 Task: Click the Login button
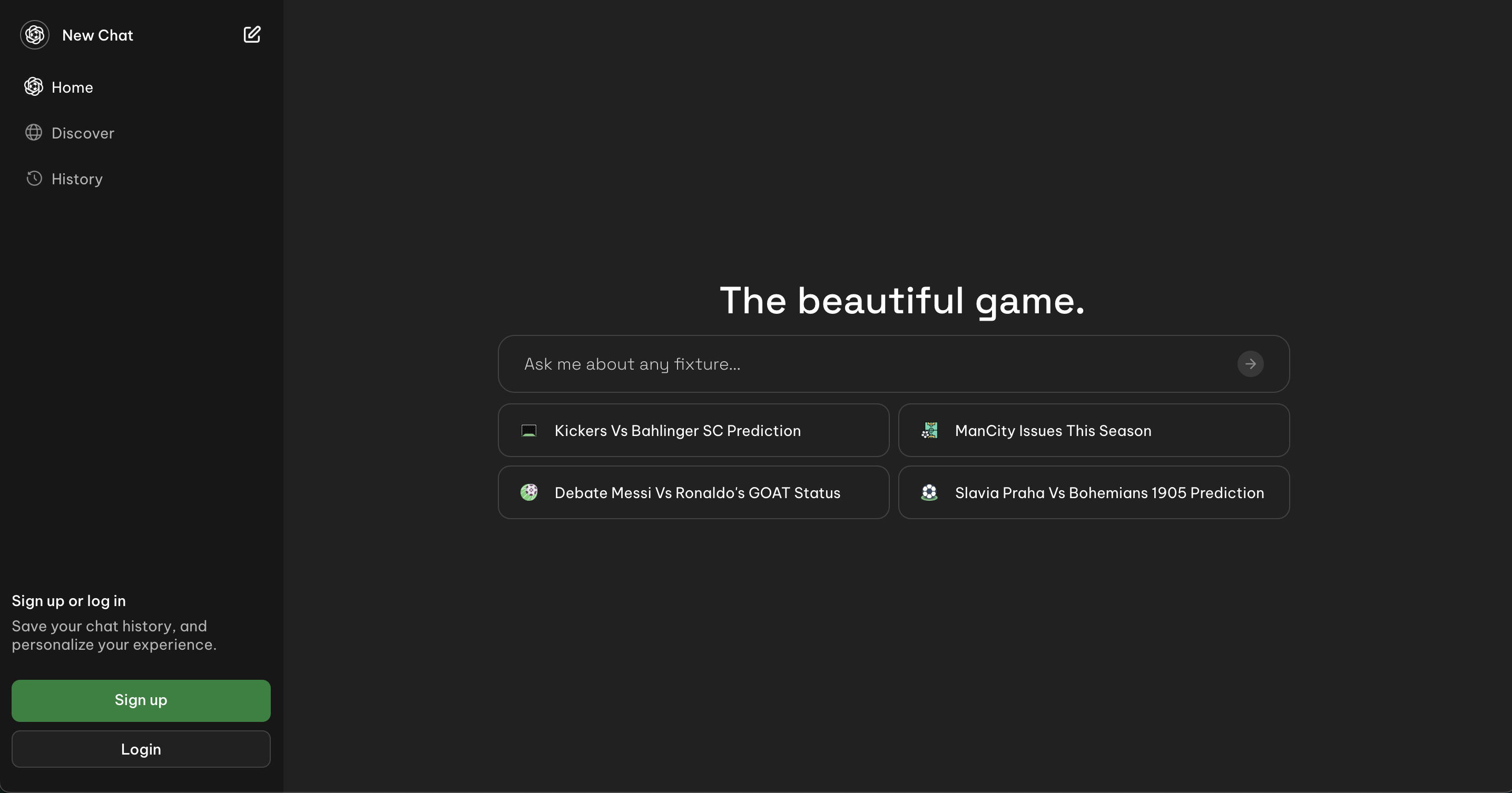pyautogui.click(x=141, y=749)
